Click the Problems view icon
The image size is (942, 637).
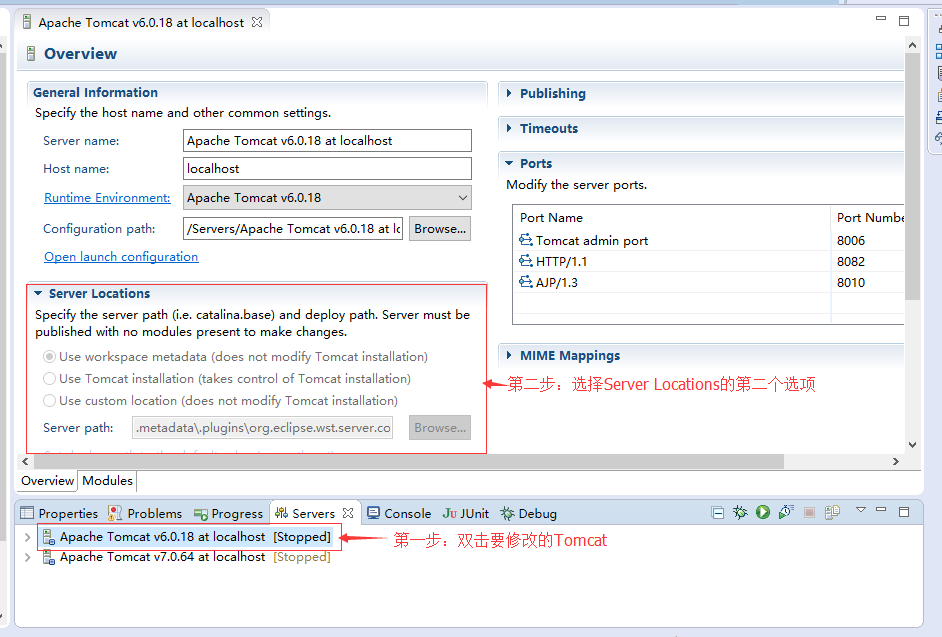[115, 513]
